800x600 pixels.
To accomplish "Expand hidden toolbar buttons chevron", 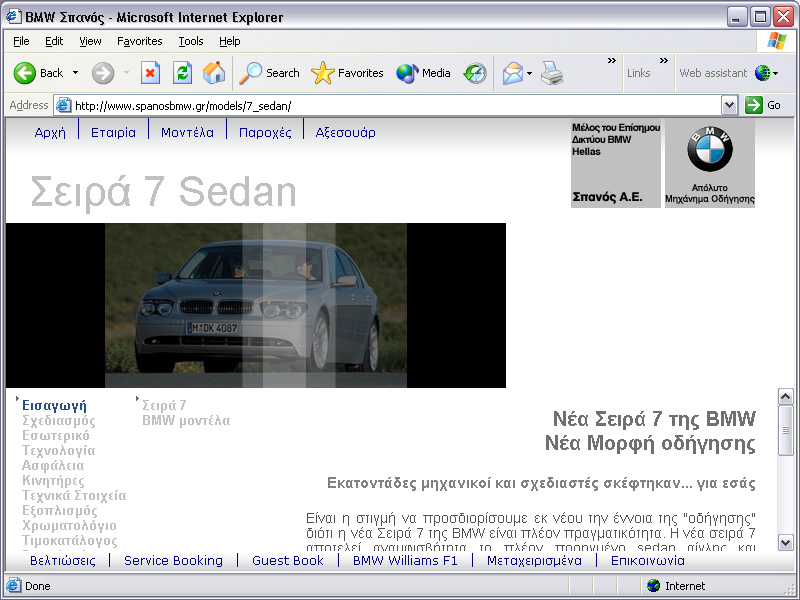I will pyautogui.click(x=612, y=61).
